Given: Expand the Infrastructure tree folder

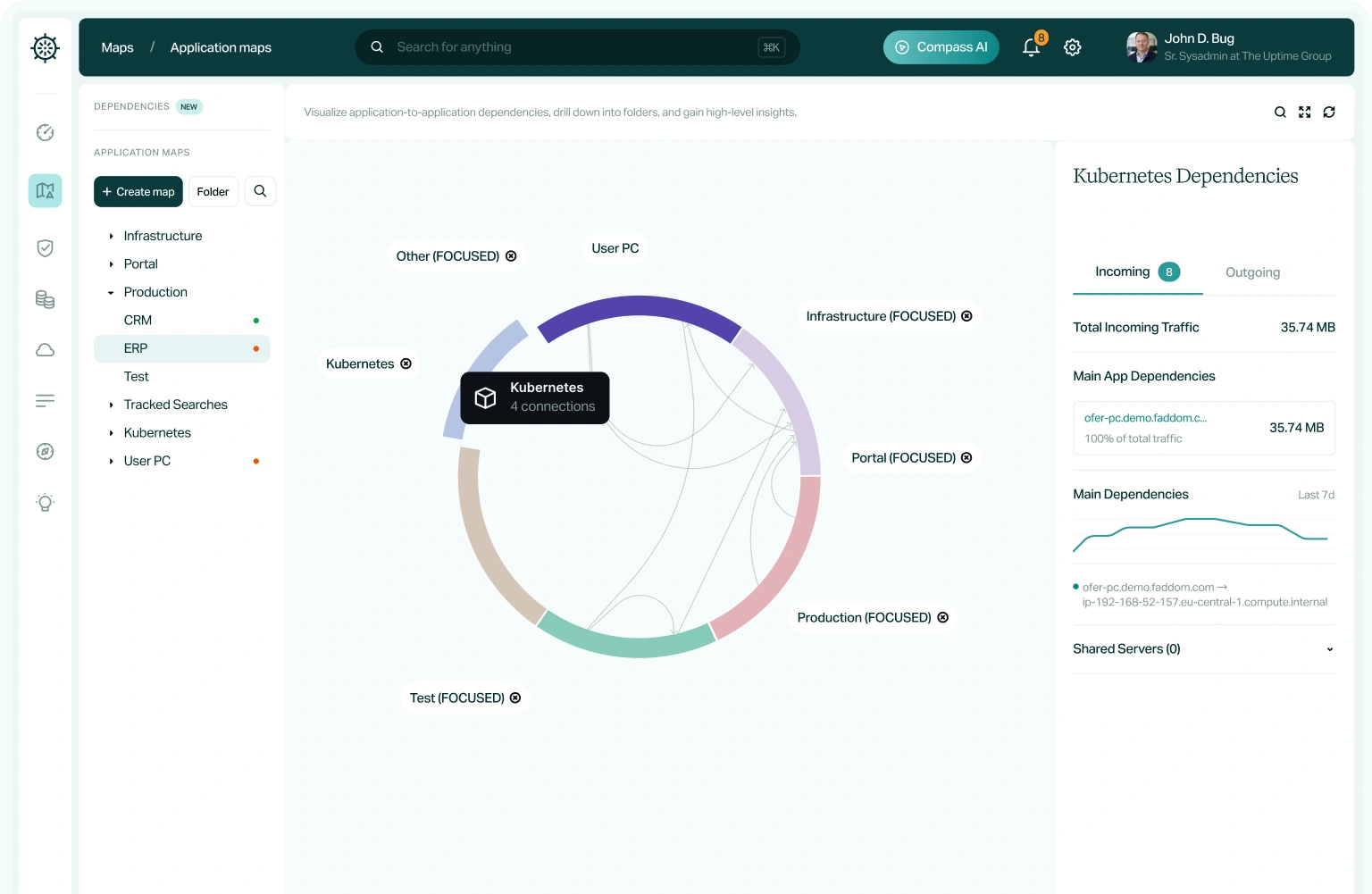Looking at the screenshot, I should (111, 236).
